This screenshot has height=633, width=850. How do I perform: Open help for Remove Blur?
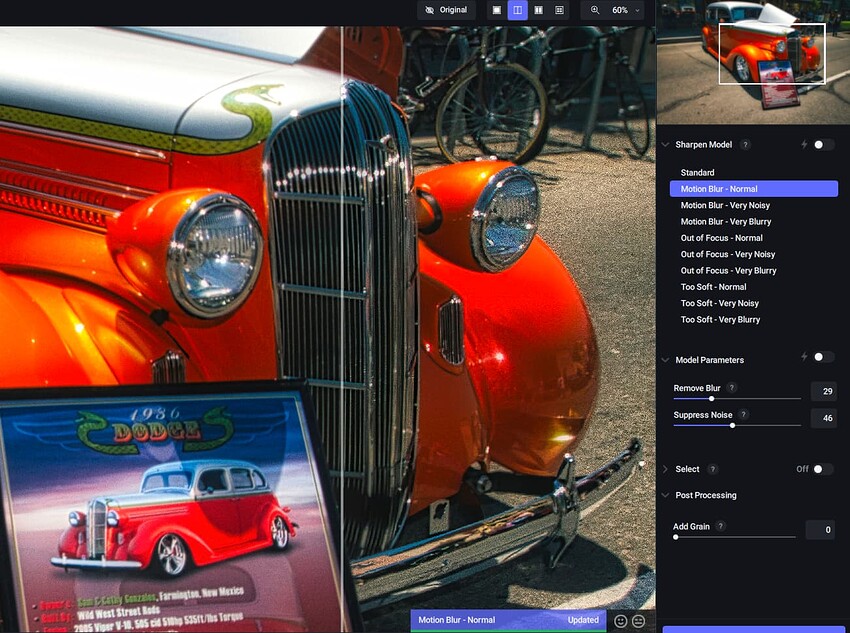point(731,388)
